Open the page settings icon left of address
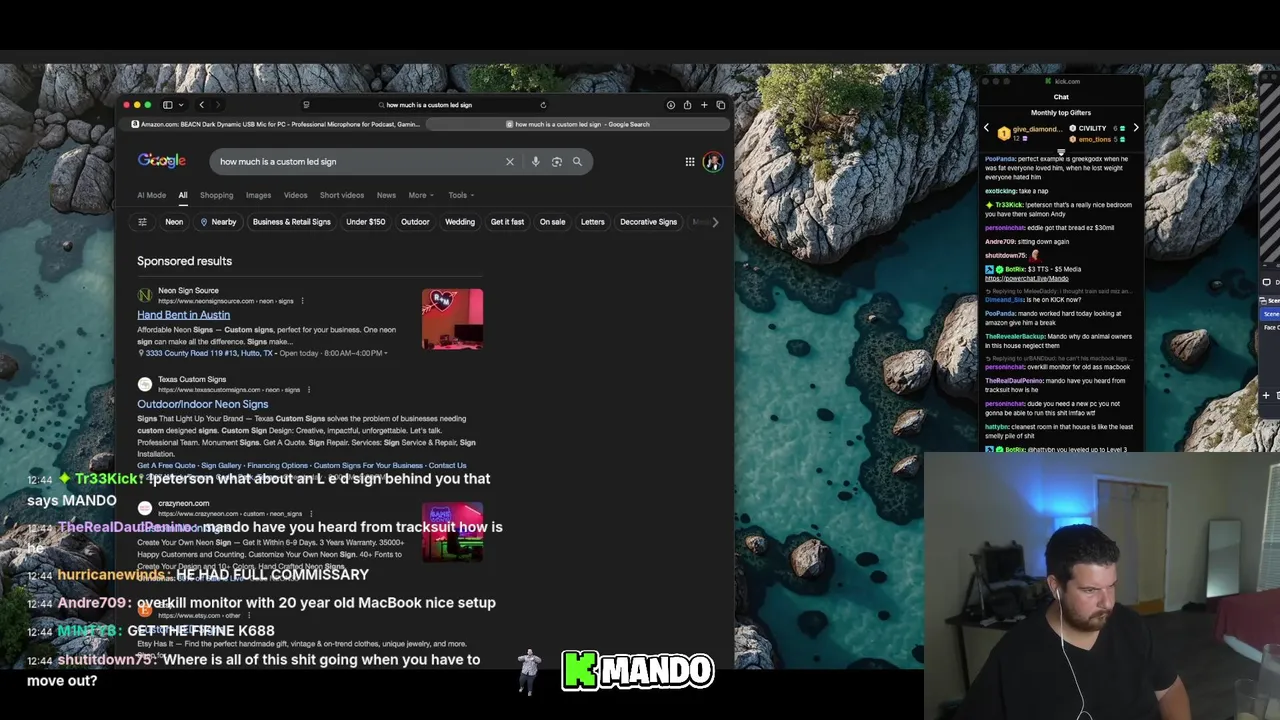The image size is (1280, 720). 306,105
